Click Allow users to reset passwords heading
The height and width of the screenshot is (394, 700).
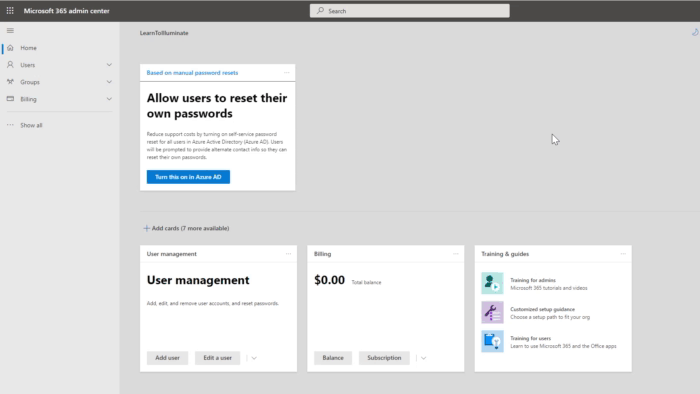(x=217, y=106)
